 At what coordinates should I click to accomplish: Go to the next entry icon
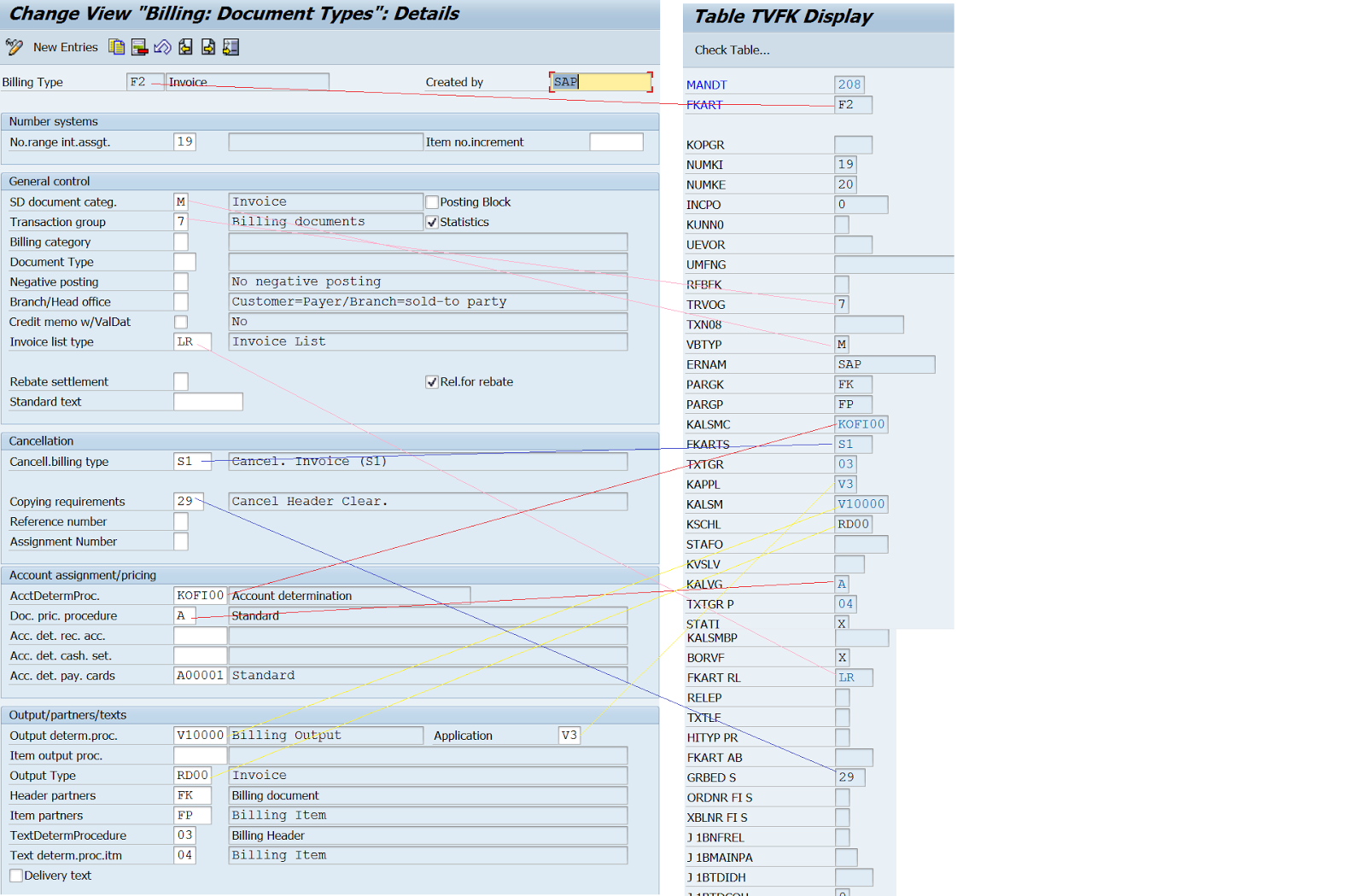pos(207,47)
